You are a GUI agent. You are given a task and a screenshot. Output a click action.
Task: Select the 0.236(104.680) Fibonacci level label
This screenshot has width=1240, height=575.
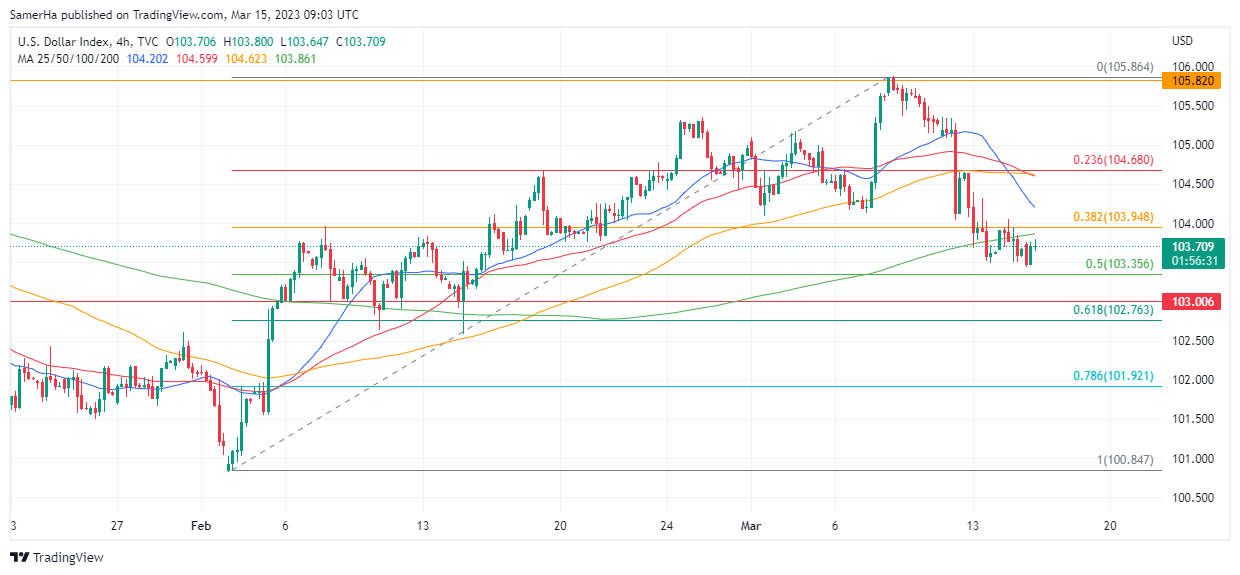[x=1113, y=160]
